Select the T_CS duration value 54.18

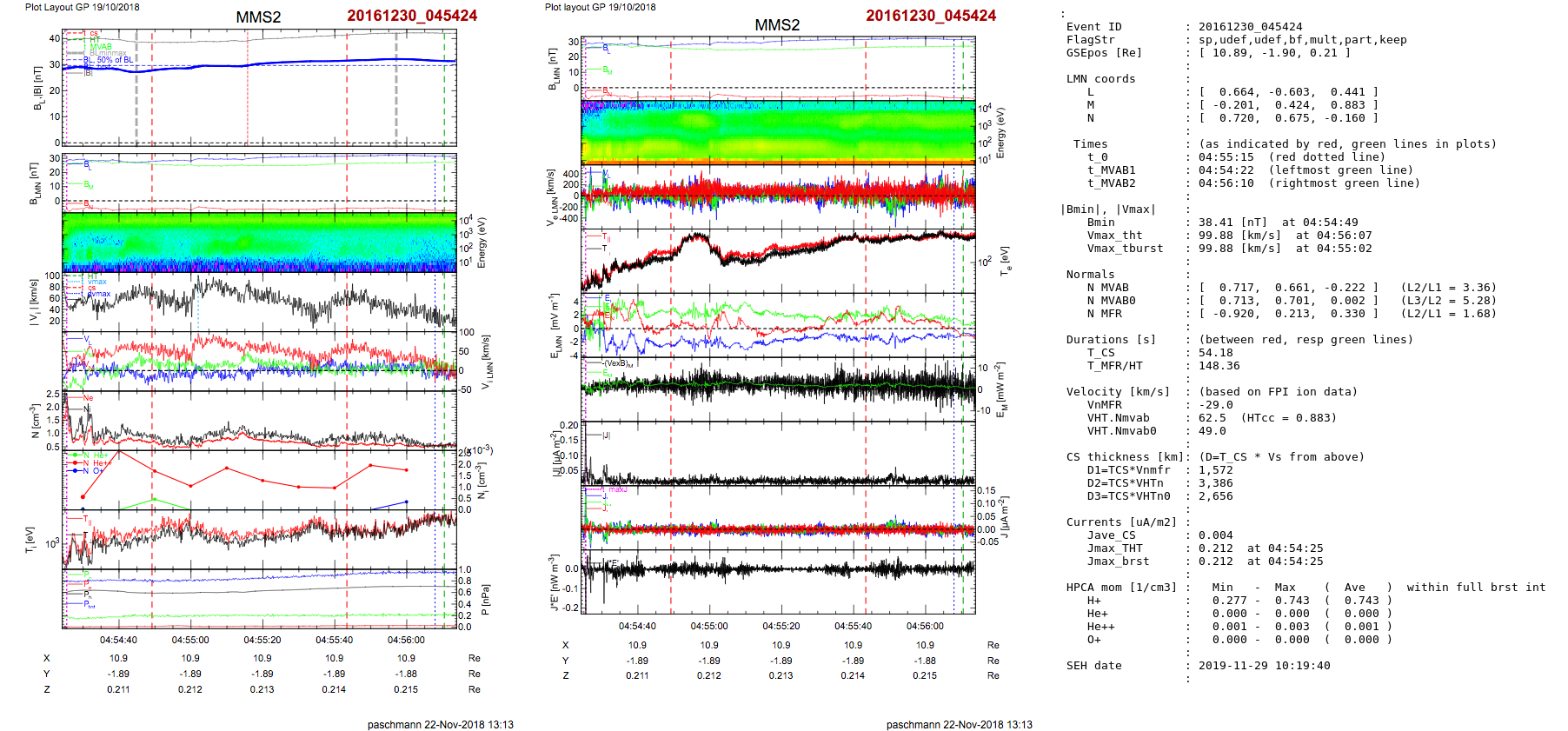click(1215, 353)
